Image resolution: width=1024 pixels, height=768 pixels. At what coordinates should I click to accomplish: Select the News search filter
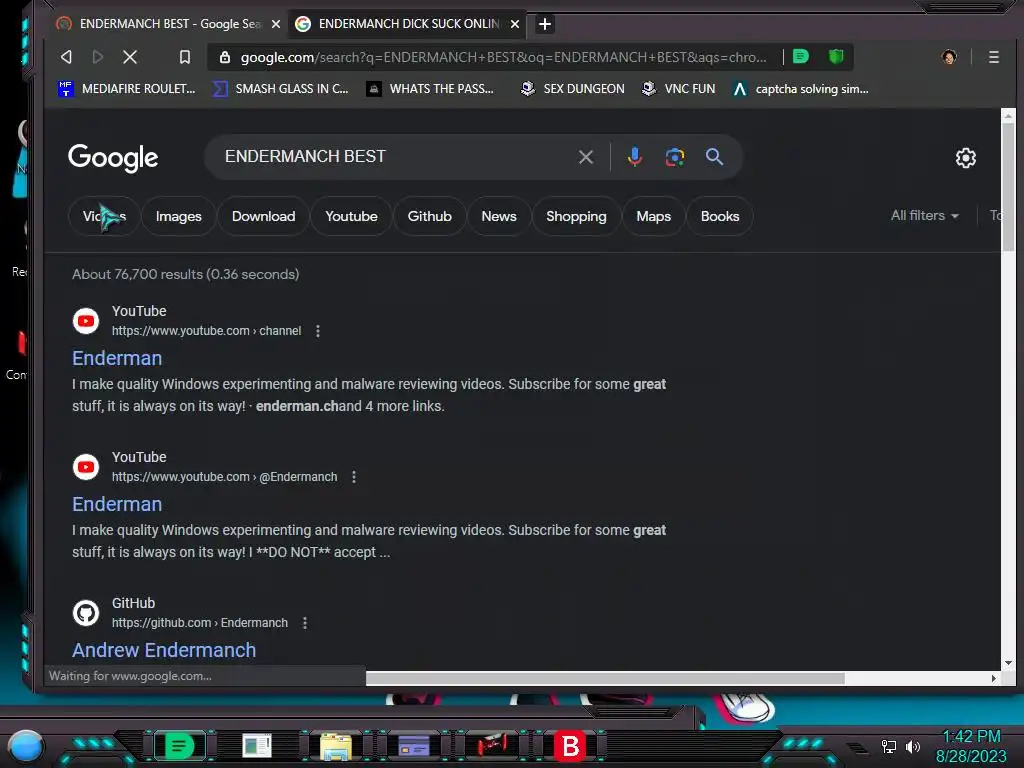coord(499,216)
